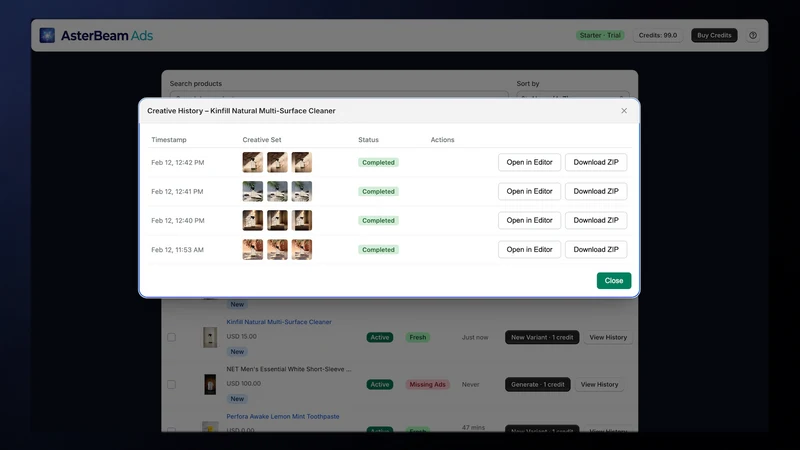Click Completed status for Feb 12, 12:41 PM

coord(378,191)
